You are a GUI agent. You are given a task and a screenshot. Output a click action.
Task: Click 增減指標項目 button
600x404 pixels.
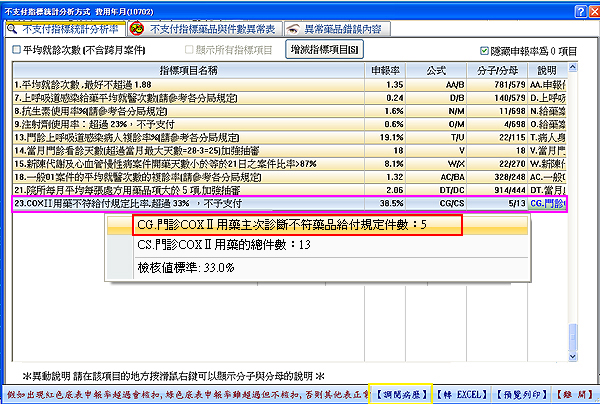pyautogui.click(x=324, y=49)
